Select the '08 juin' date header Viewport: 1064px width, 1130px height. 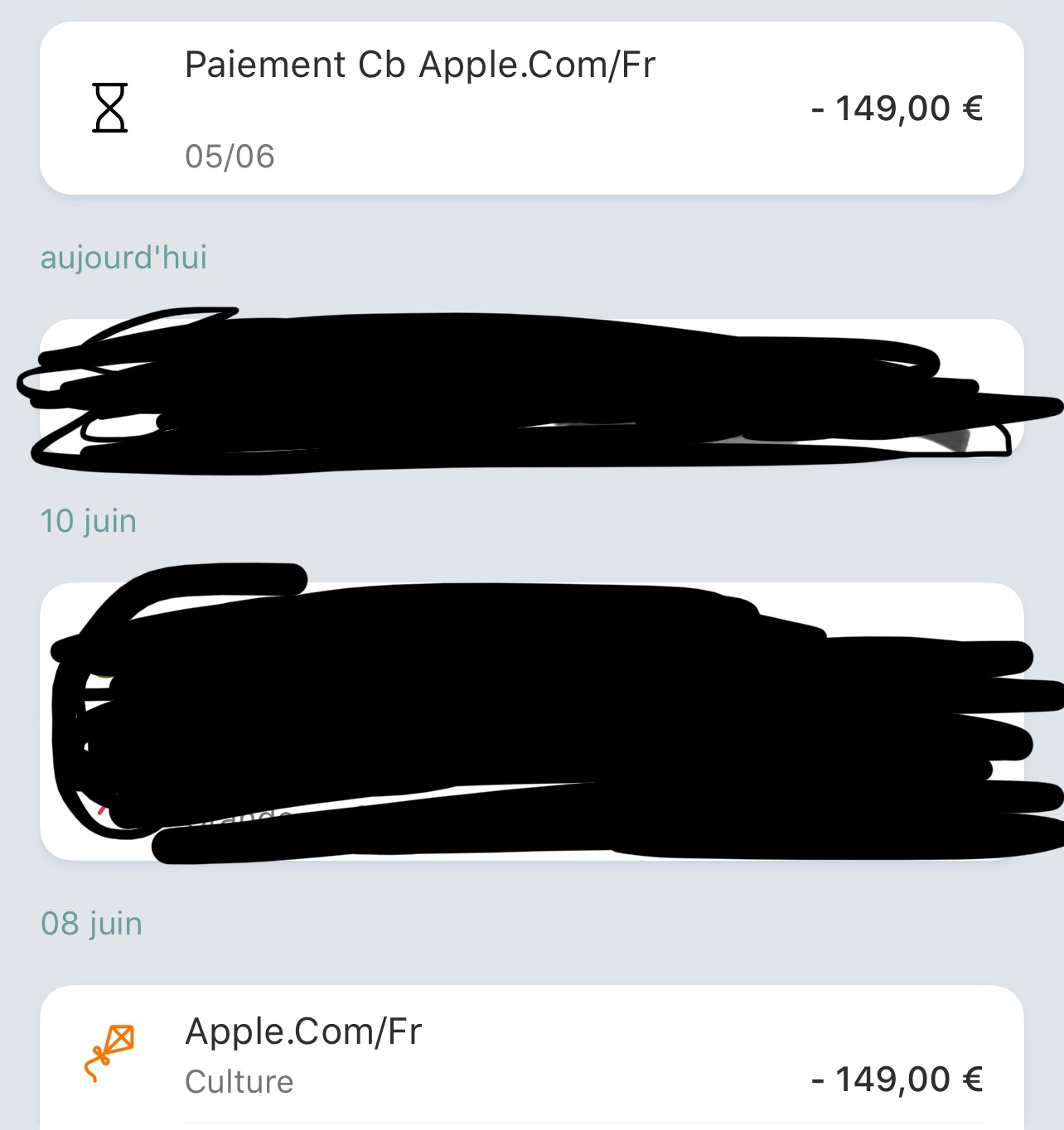[x=91, y=924]
